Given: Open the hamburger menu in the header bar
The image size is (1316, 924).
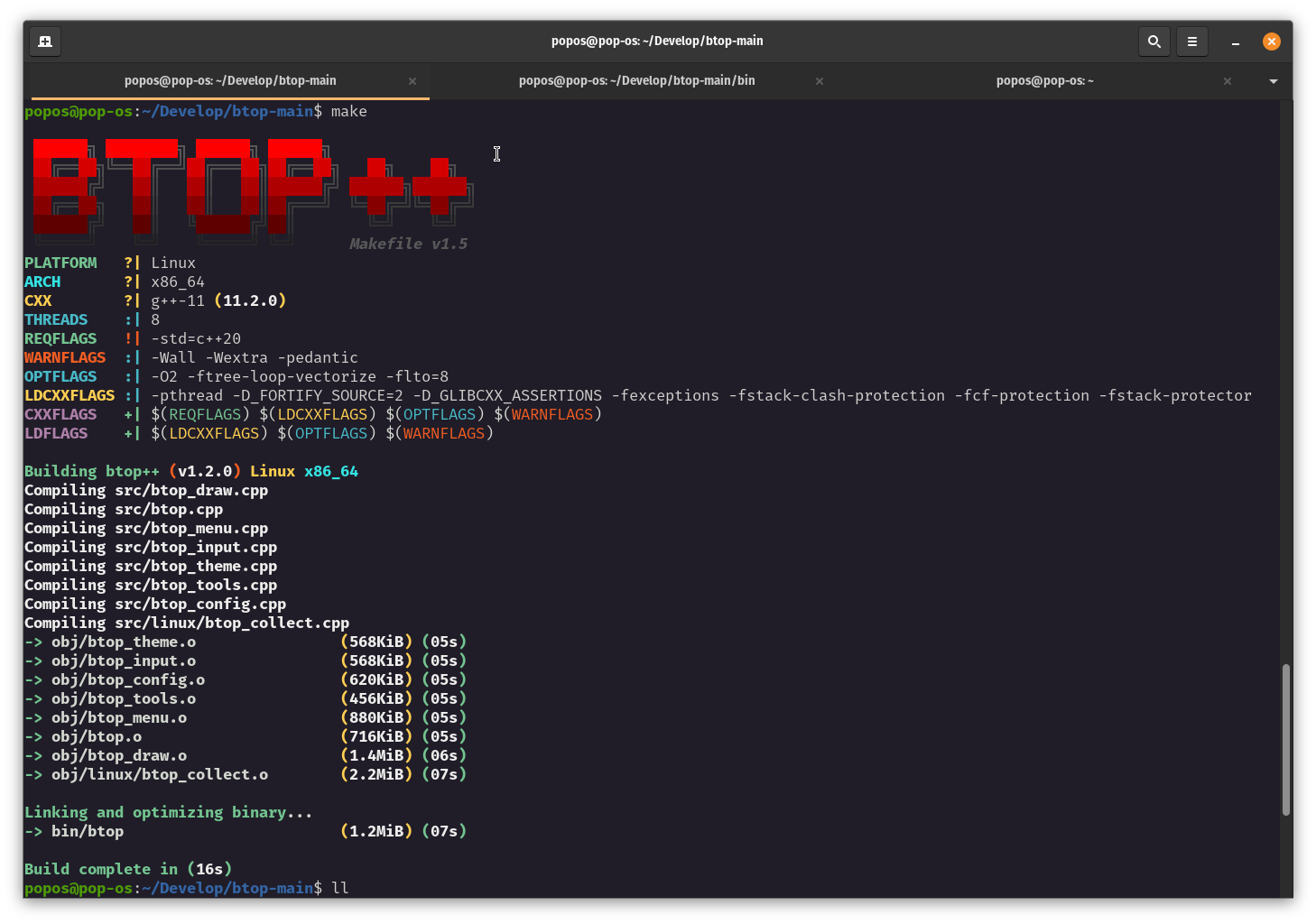Looking at the screenshot, I should [1191, 42].
